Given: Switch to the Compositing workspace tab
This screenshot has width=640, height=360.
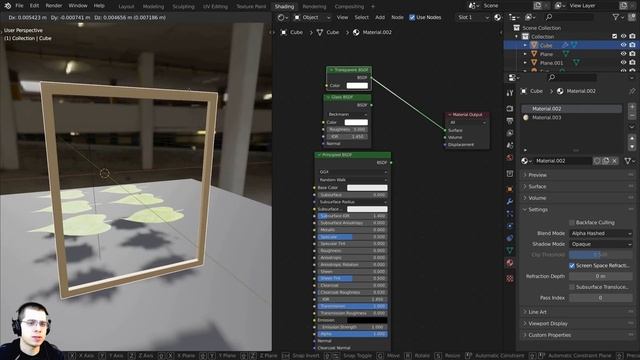Looking at the screenshot, I should pos(349,7).
